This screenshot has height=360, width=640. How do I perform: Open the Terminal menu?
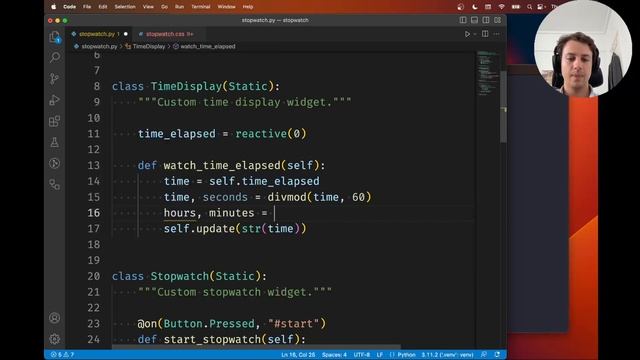point(201,7)
